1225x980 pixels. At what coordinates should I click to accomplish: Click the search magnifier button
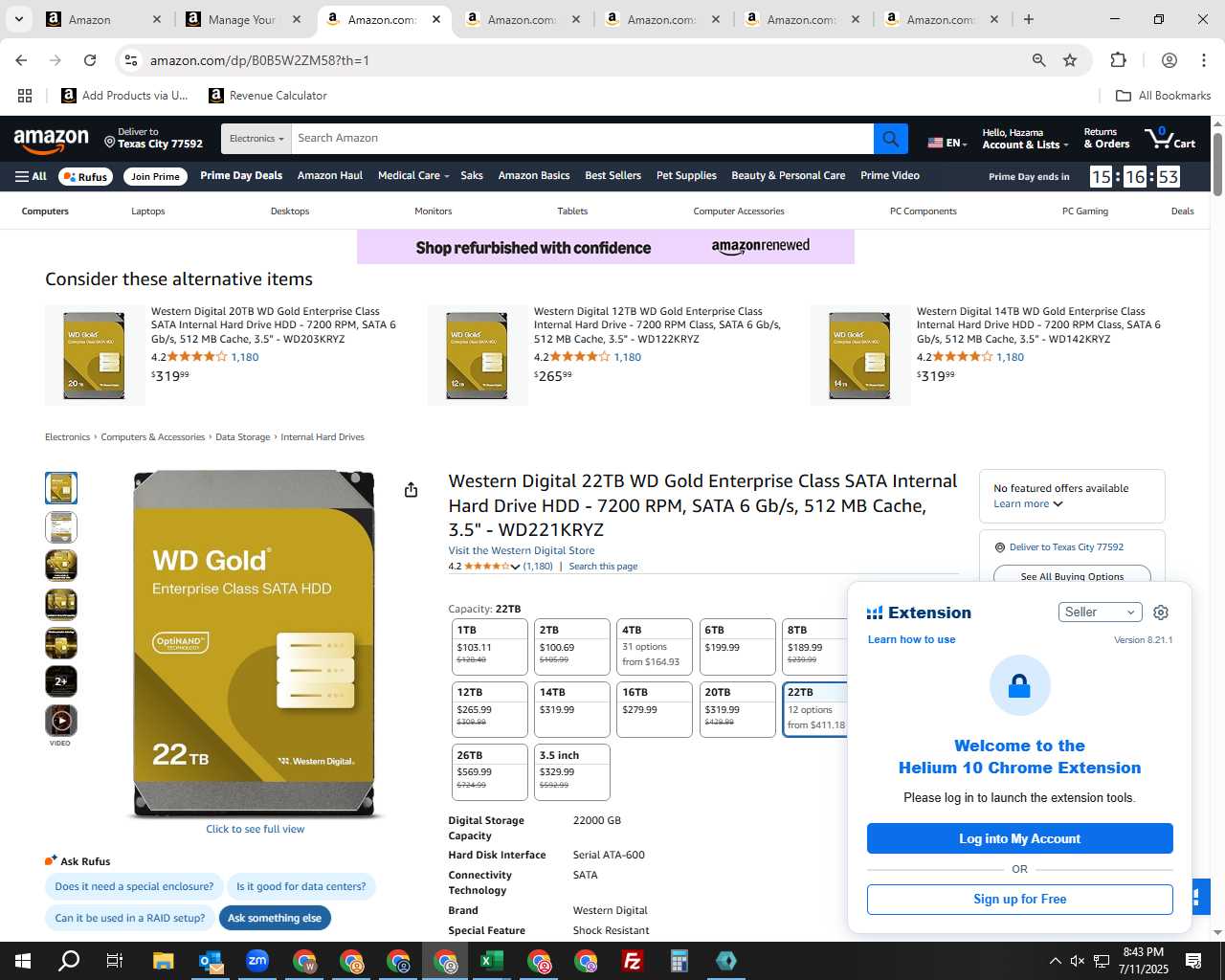(890, 139)
